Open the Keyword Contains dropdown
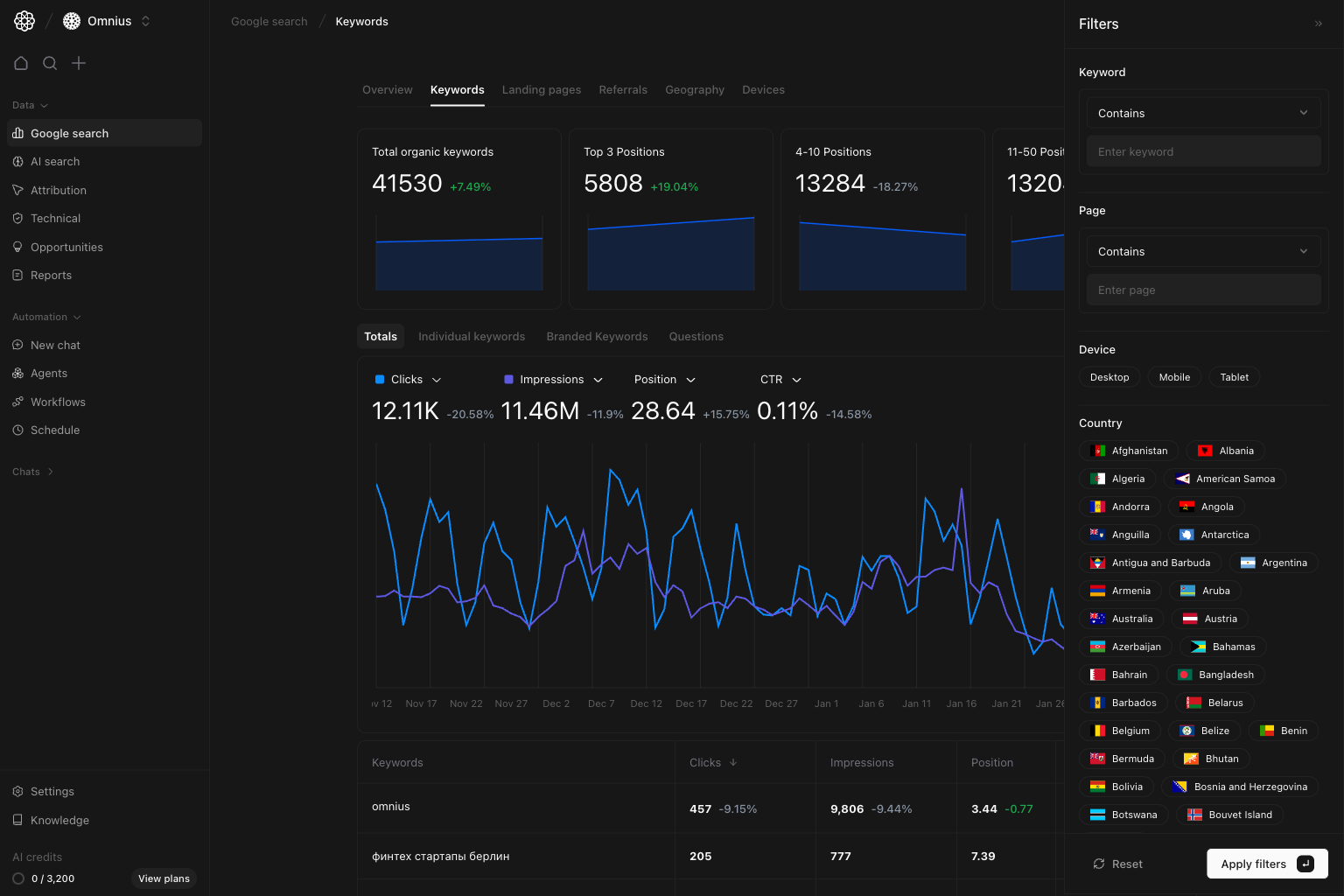Viewport: 1344px width, 896px height. 1203,112
